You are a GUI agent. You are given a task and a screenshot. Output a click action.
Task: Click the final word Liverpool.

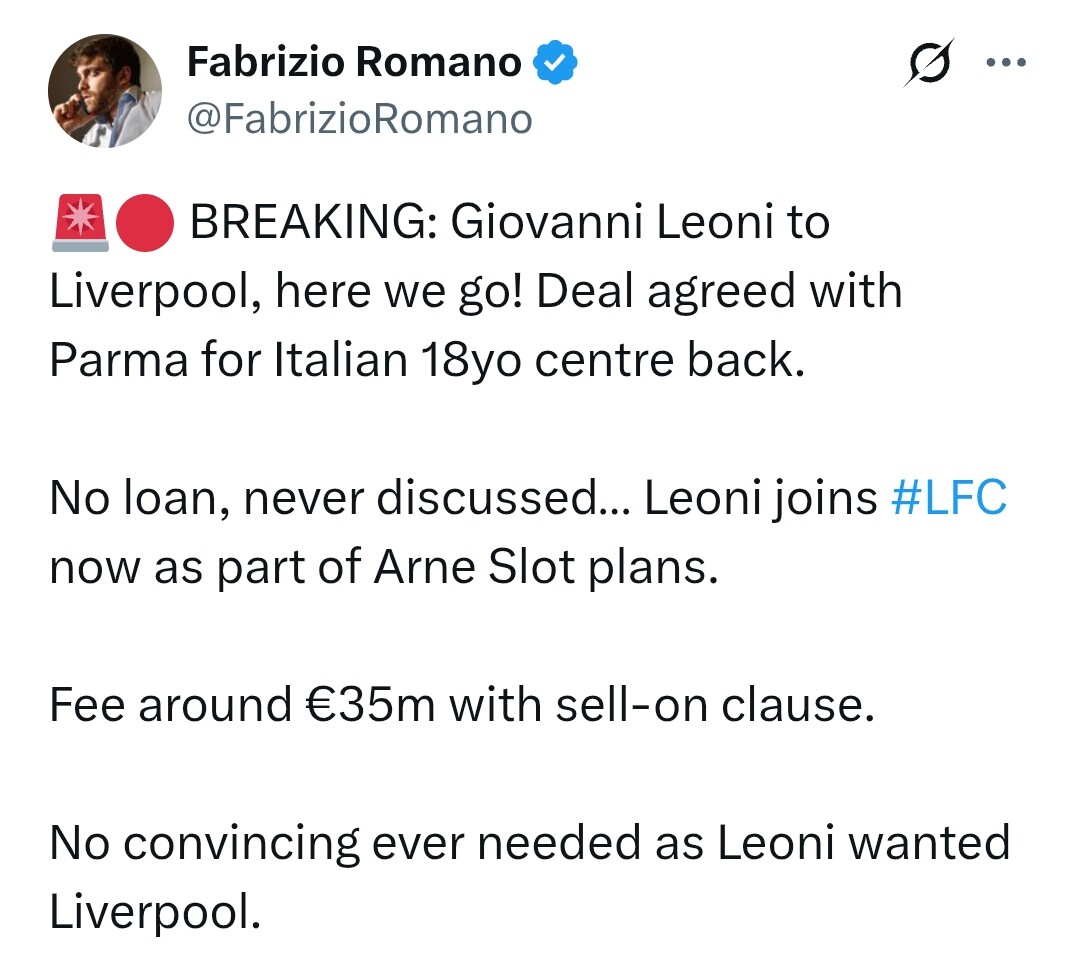click(155, 912)
